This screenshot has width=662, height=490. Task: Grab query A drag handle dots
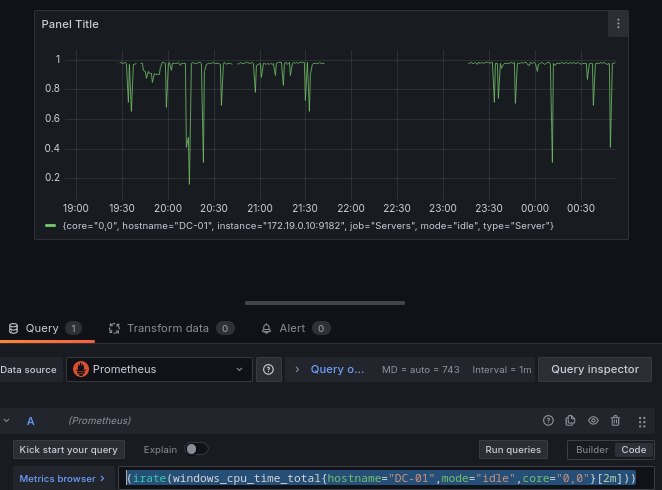pyautogui.click(x=642, y=422)
